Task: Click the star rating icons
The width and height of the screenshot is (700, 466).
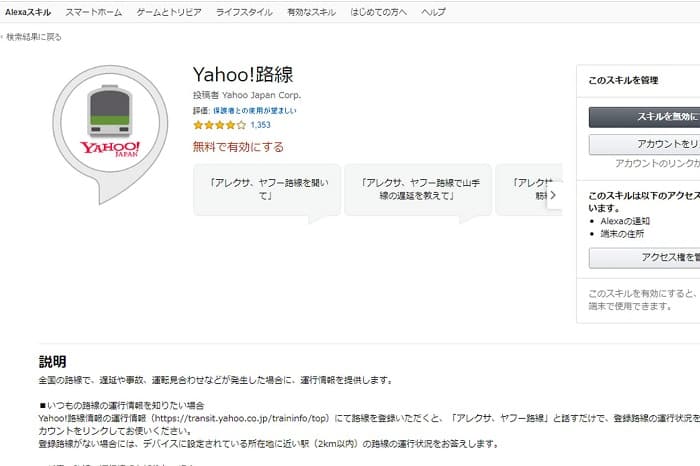Action: pyautogui.click(x=220, y=125)
